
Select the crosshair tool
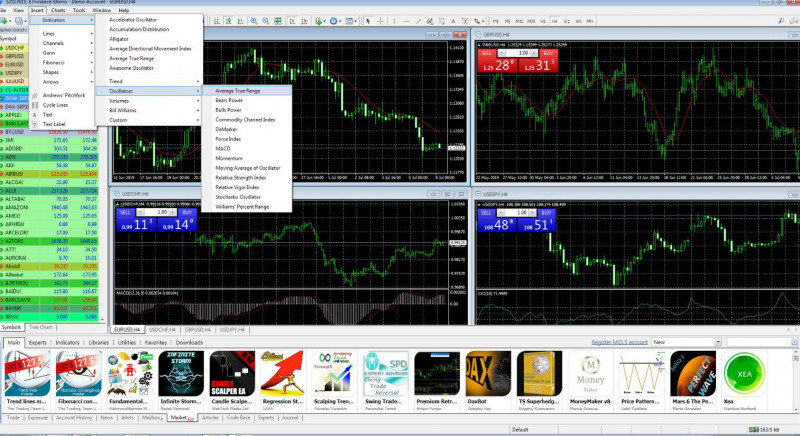click(380, 21)
